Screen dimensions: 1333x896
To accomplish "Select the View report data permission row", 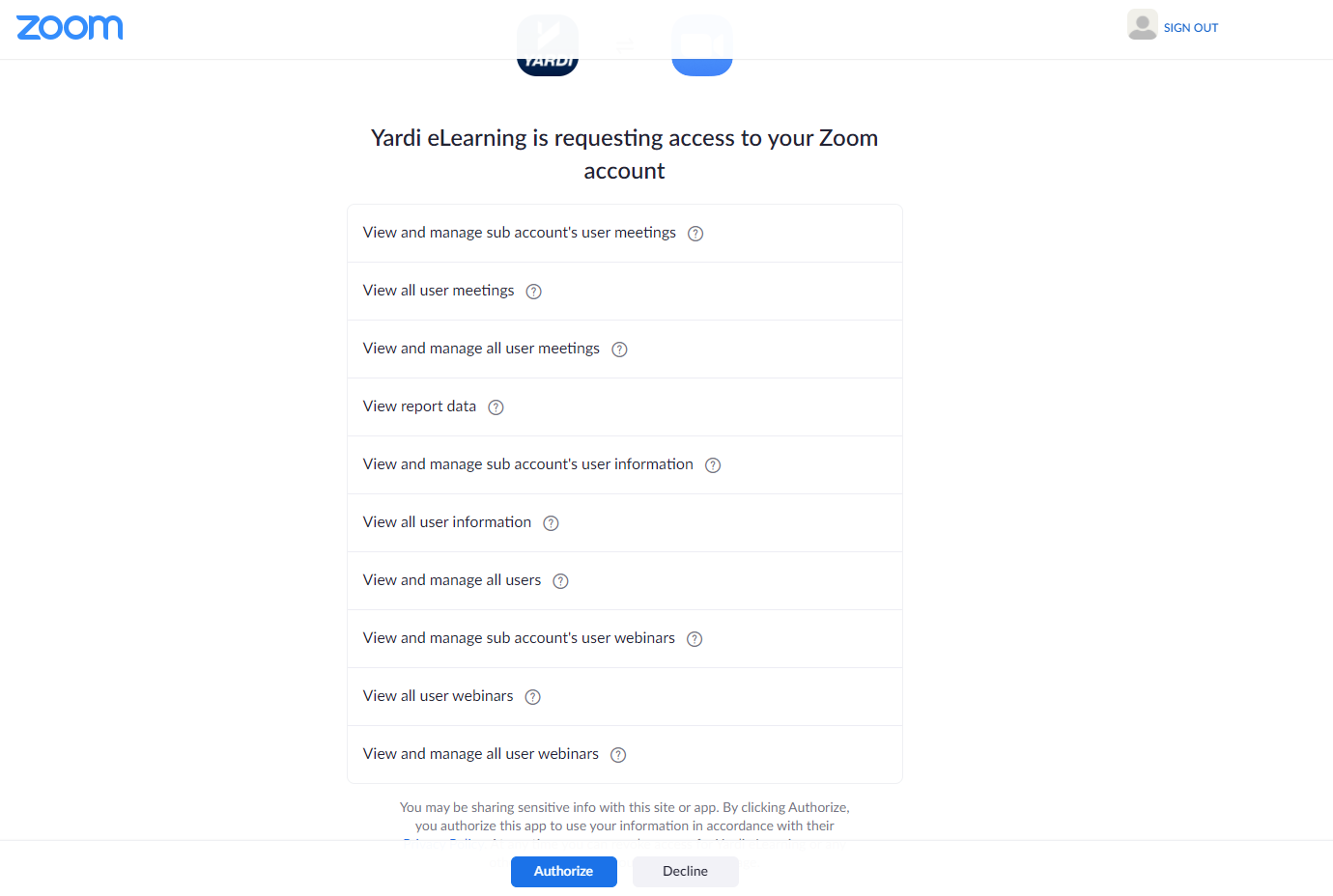I will click(625, 407).
